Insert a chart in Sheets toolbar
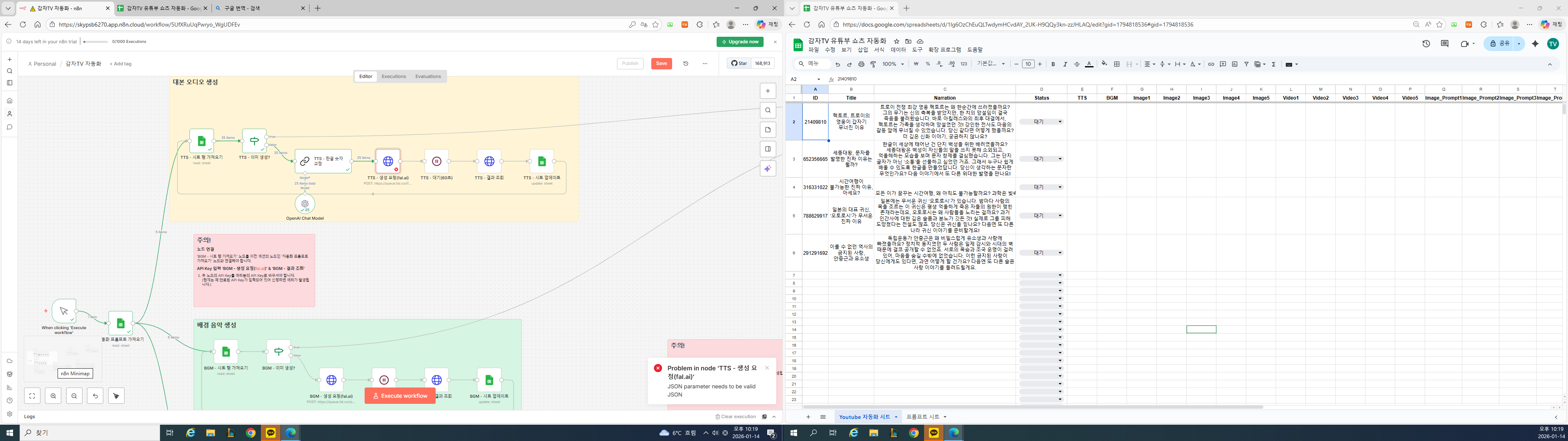 click(1234, 64)
